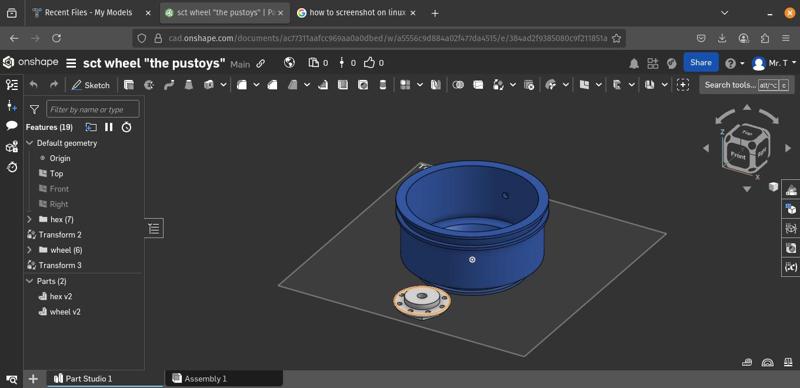
Task: Bookmark this page with star
Action: pyautogui.click(x=616, y=38)
